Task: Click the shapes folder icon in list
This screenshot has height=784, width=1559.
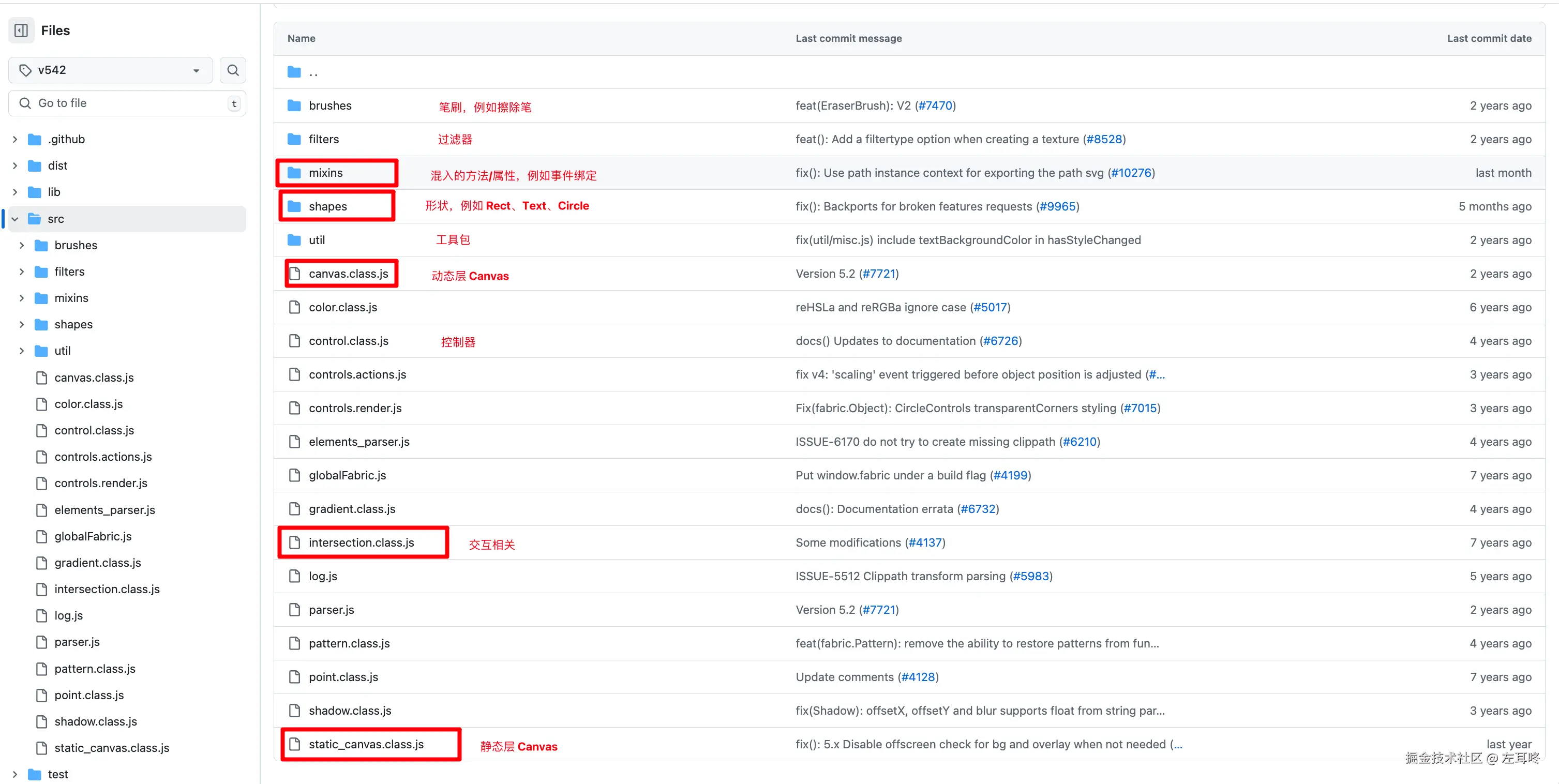Action: click(x=294, y=207)
